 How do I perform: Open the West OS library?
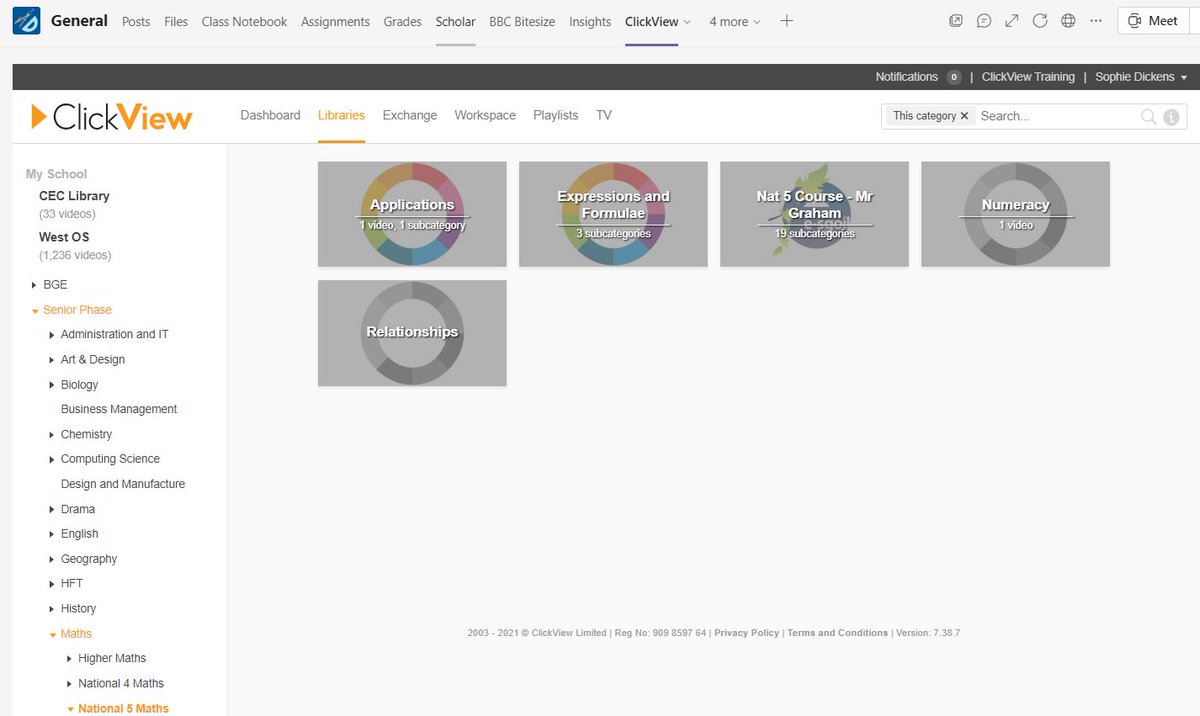pos(64,237)
